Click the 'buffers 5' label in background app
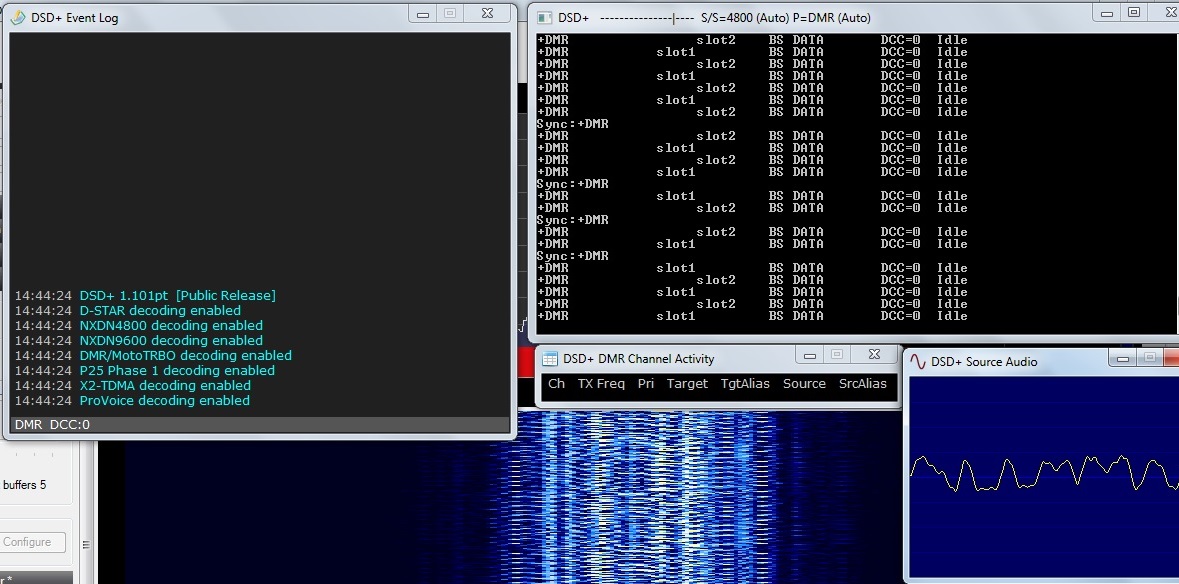The height and width of the screenshot is (584, 1179). pos(25,485)
